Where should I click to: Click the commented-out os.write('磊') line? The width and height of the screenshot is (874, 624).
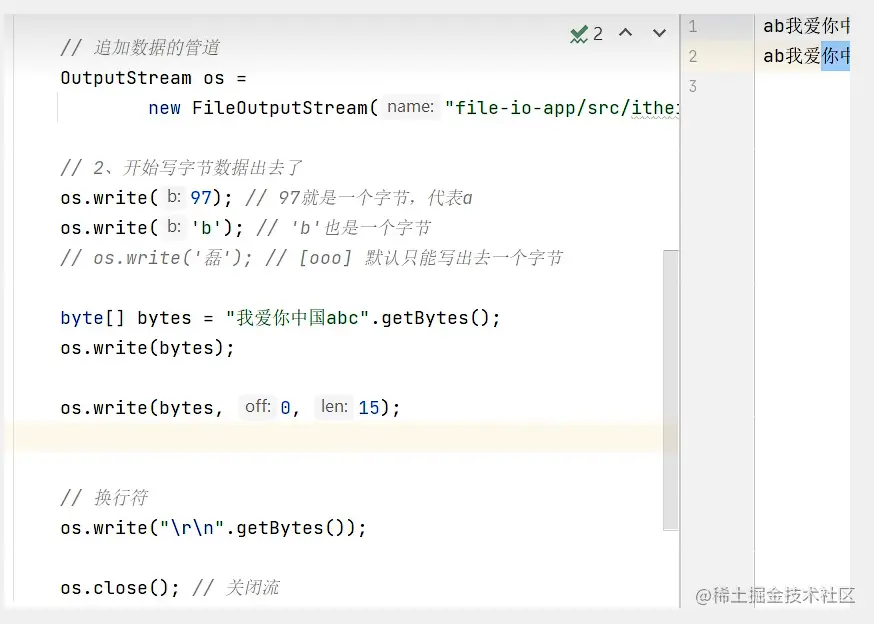(x=312, y=258)
